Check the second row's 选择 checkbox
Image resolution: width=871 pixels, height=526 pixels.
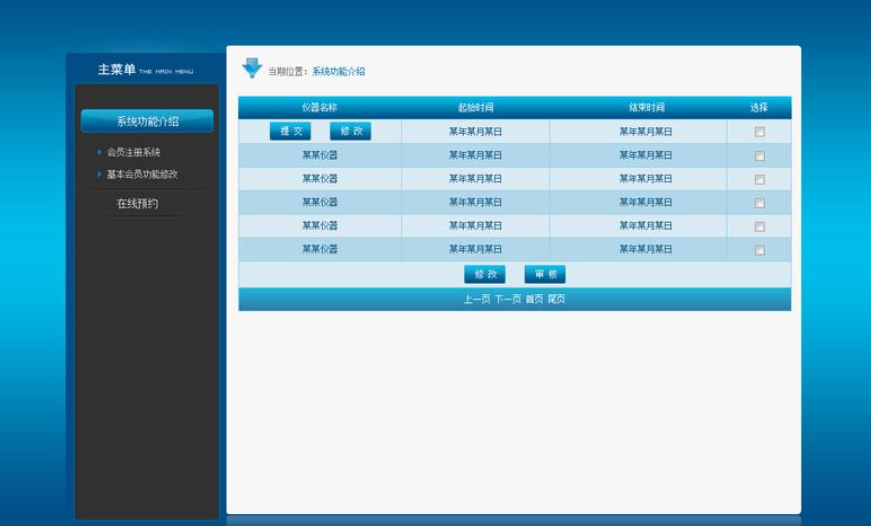pyautogui.click(x=759, y=156)
